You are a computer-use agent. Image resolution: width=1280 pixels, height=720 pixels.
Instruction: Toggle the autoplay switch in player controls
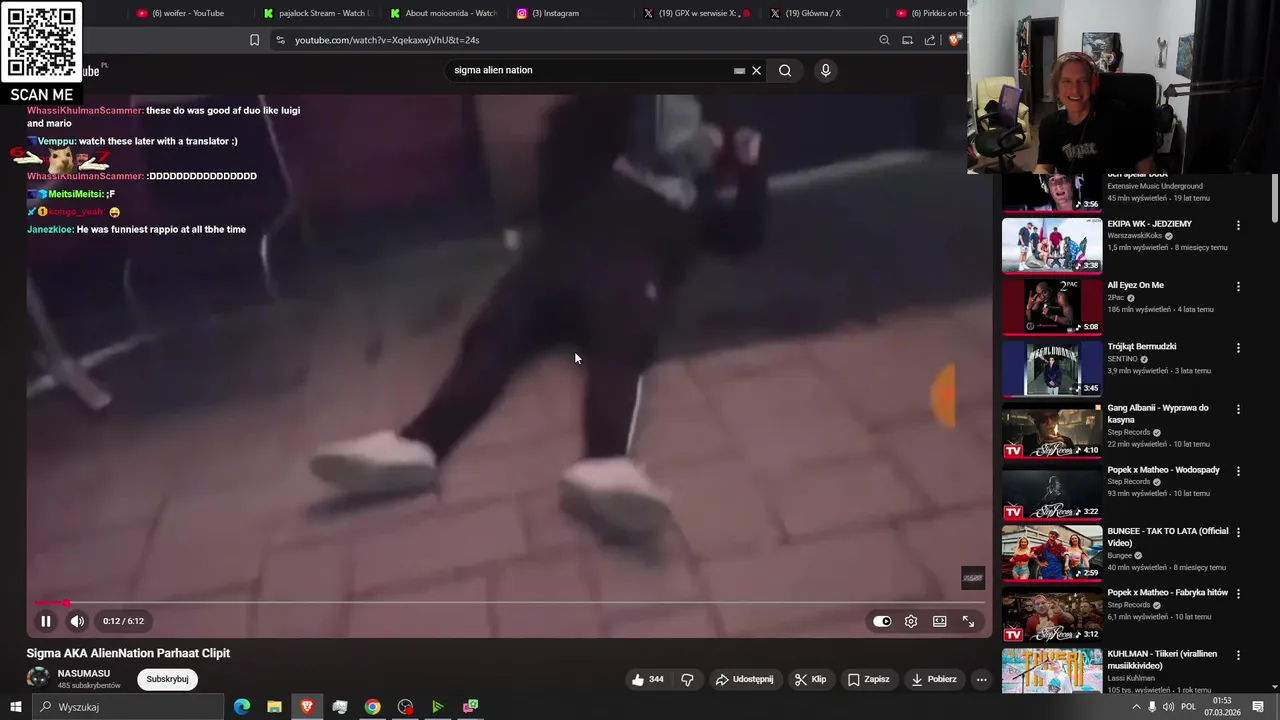(882, 621)
